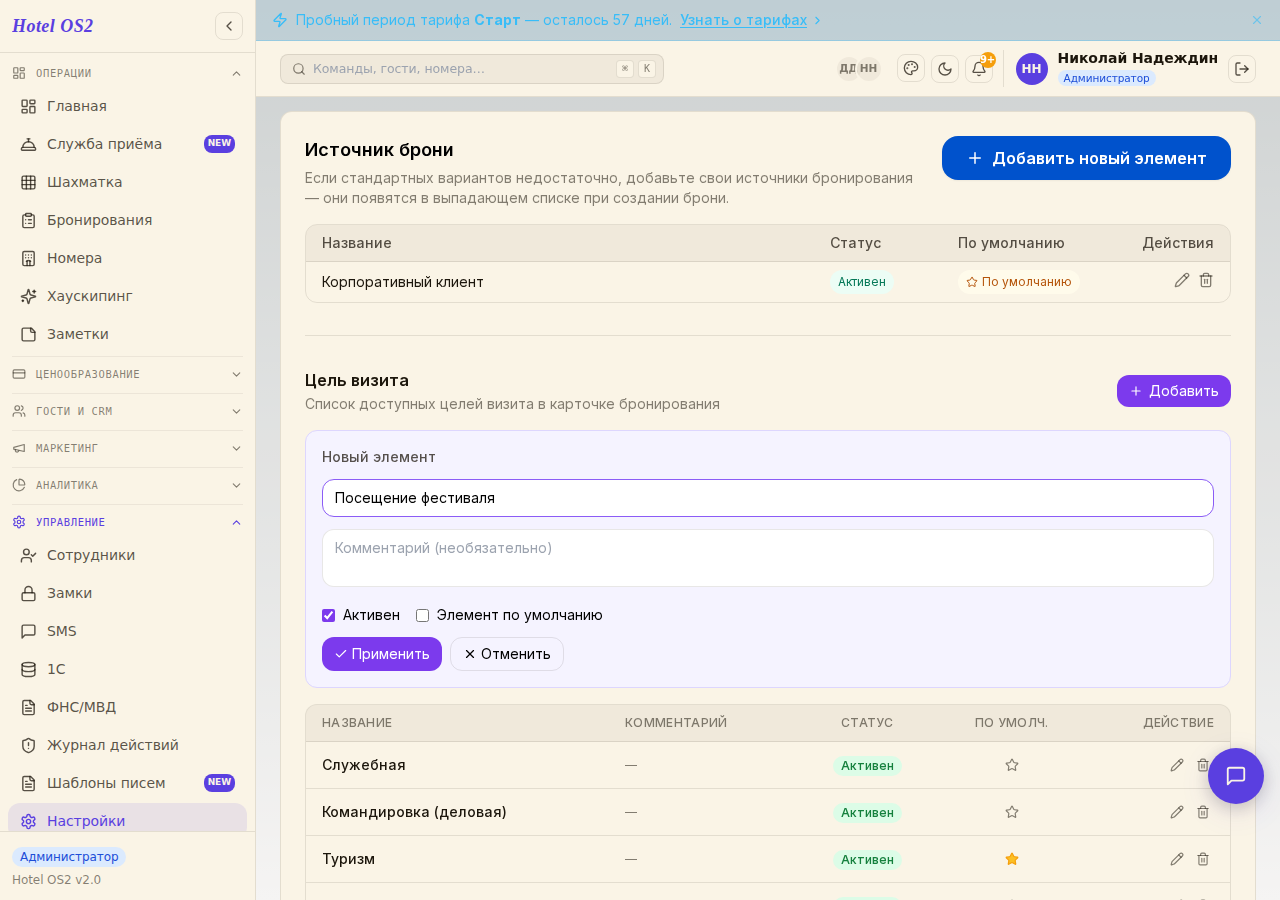
Task: Delete the Командировка (деловая) row
Action: pyautogui.click(x=1203, y=812)
